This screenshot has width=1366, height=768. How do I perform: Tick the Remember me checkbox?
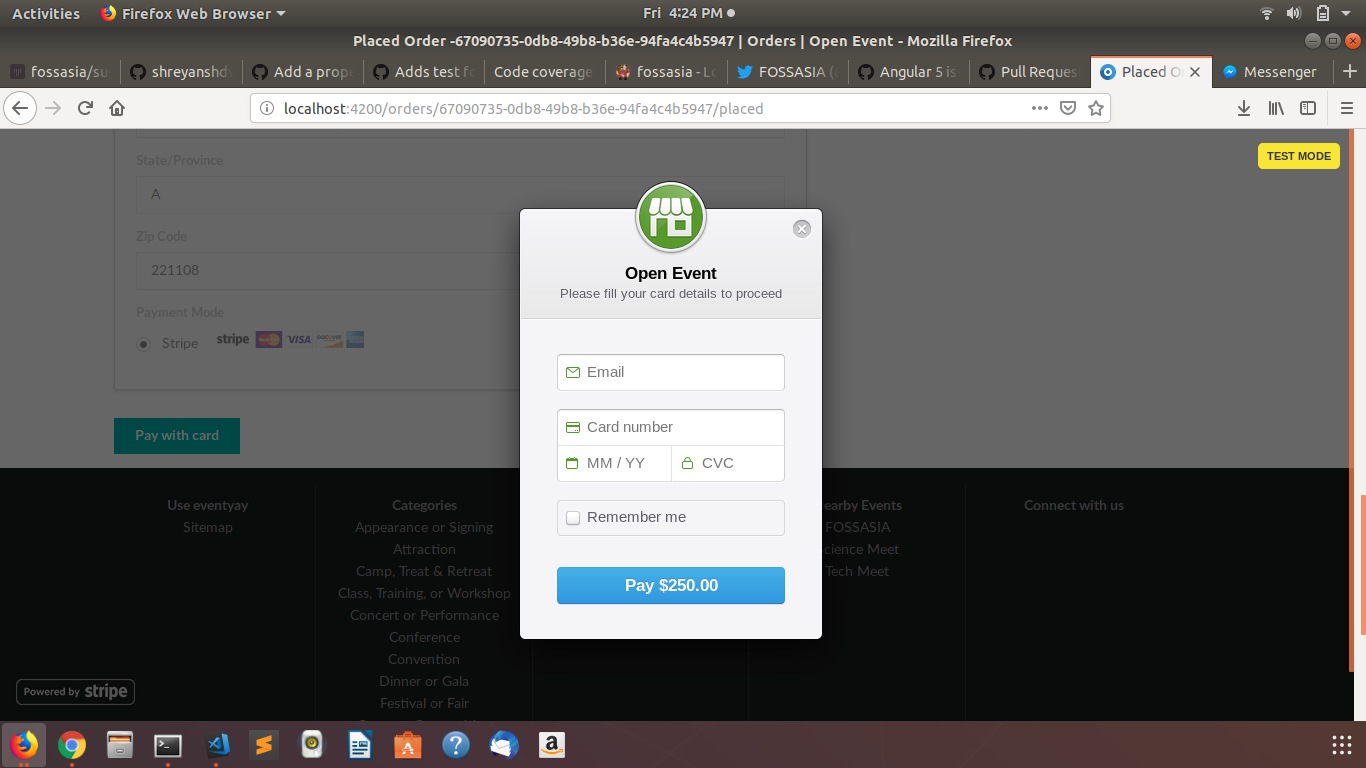pos(573,518)
